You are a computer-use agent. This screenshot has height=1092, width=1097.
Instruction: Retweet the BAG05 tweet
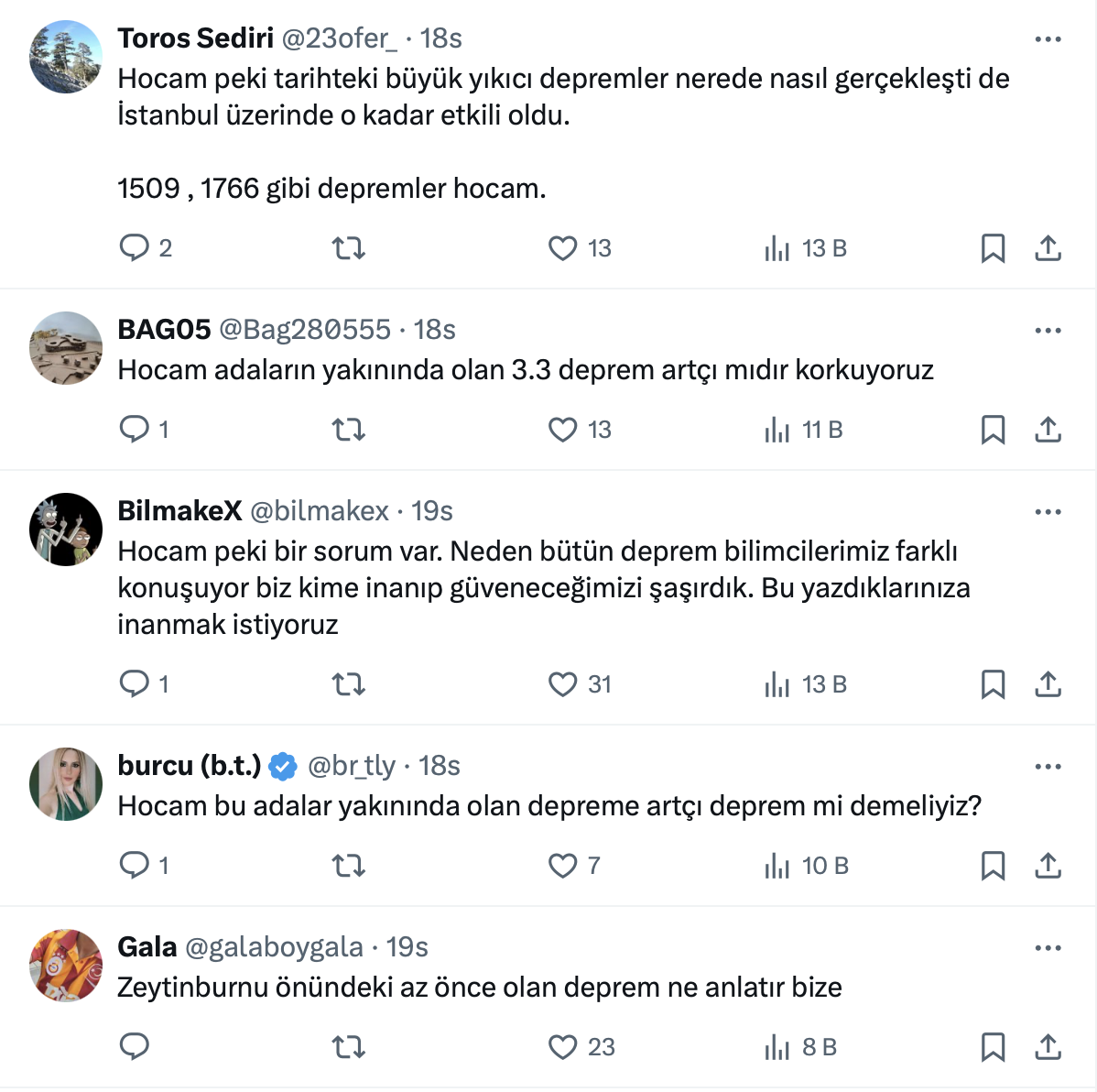348,430
